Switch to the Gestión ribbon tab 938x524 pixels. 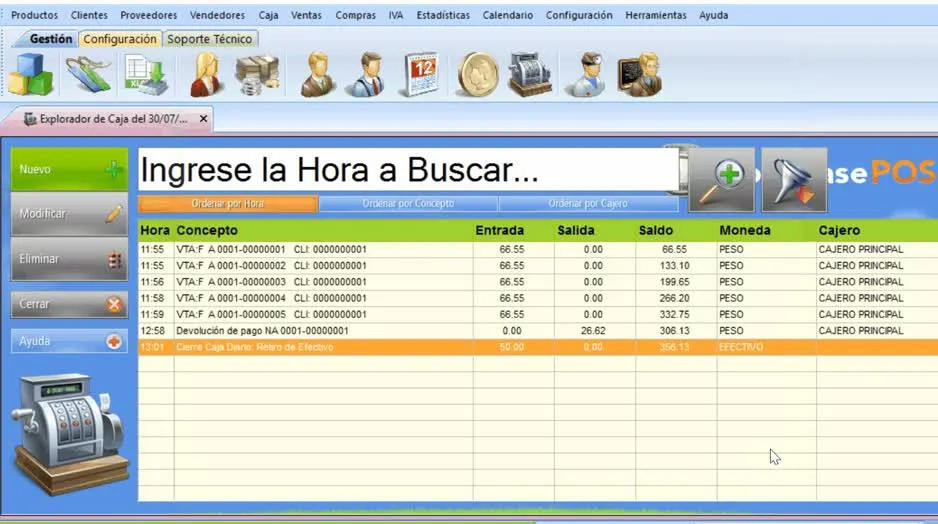tap(51, 39)
